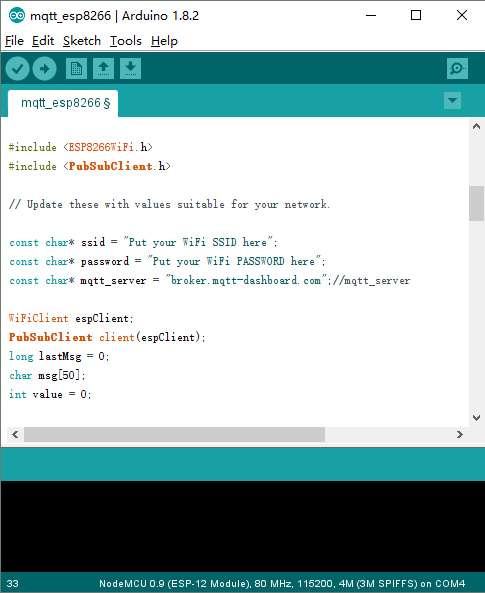Click the vertical scrollbar down arrow

(x=476, y=418)
